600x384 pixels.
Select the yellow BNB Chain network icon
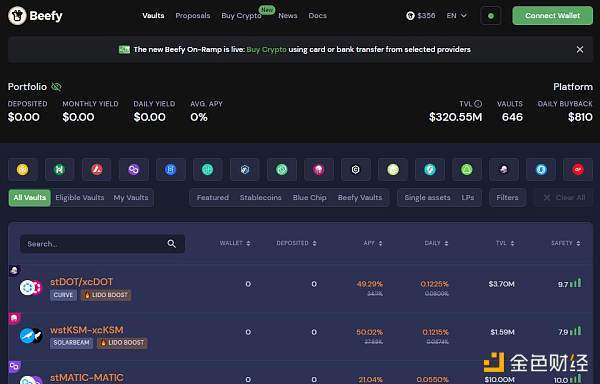tap(23, 169)
